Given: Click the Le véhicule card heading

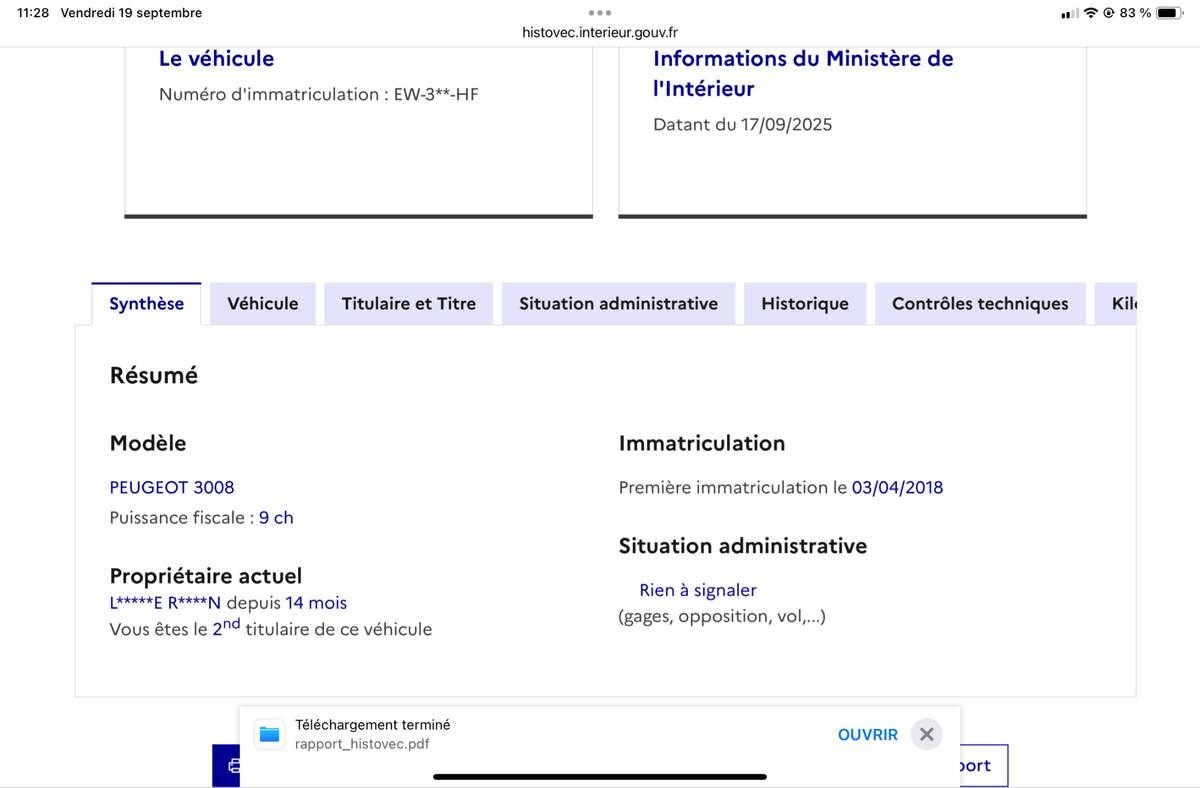Looking at the screenshot, I should click(x=216, y=59).
